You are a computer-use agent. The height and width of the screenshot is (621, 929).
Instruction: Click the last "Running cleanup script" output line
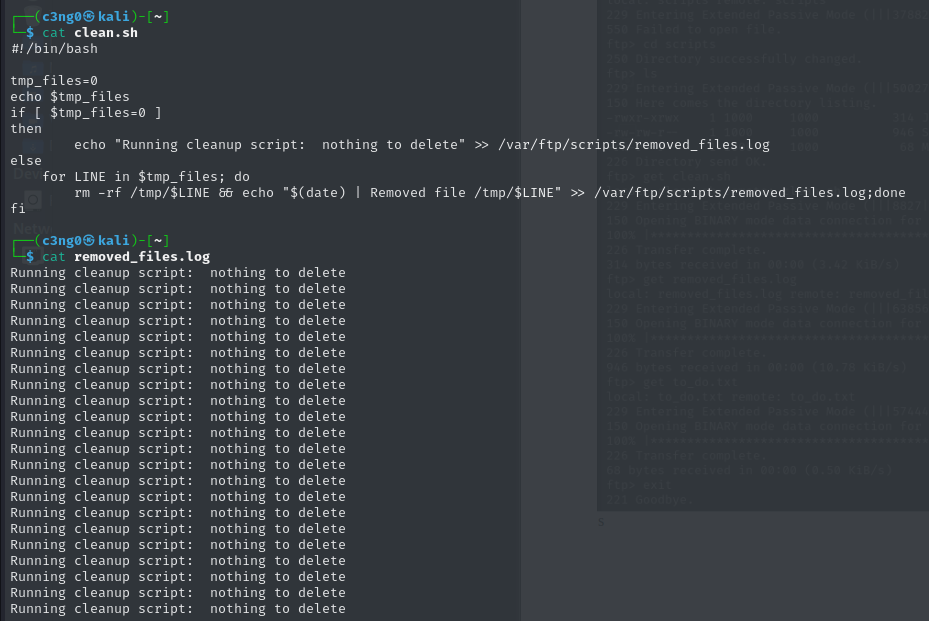[x=178, y=609]
